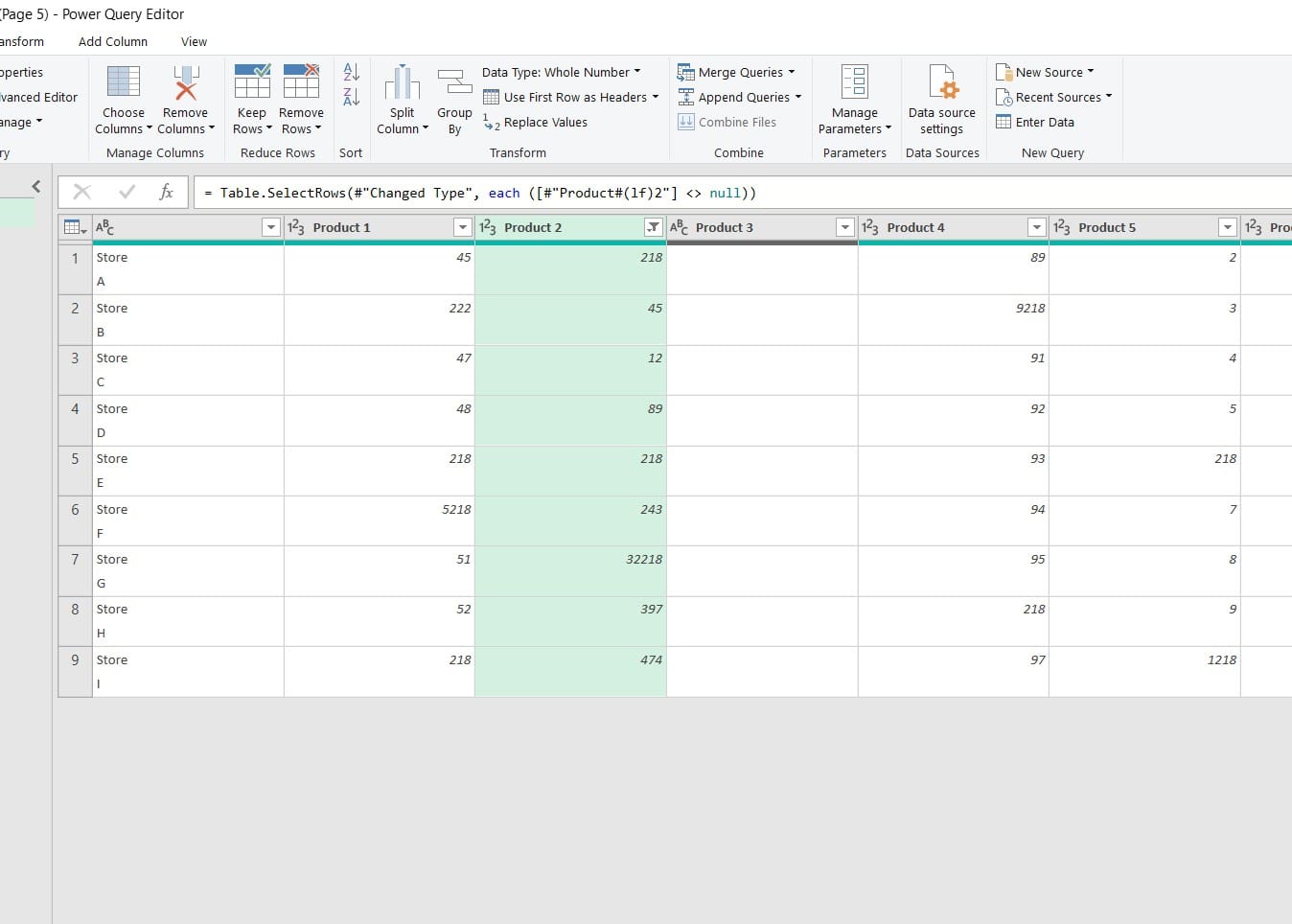
Task: Click cell value 32218
Action: pyautogui.click(x=644, y=559)
